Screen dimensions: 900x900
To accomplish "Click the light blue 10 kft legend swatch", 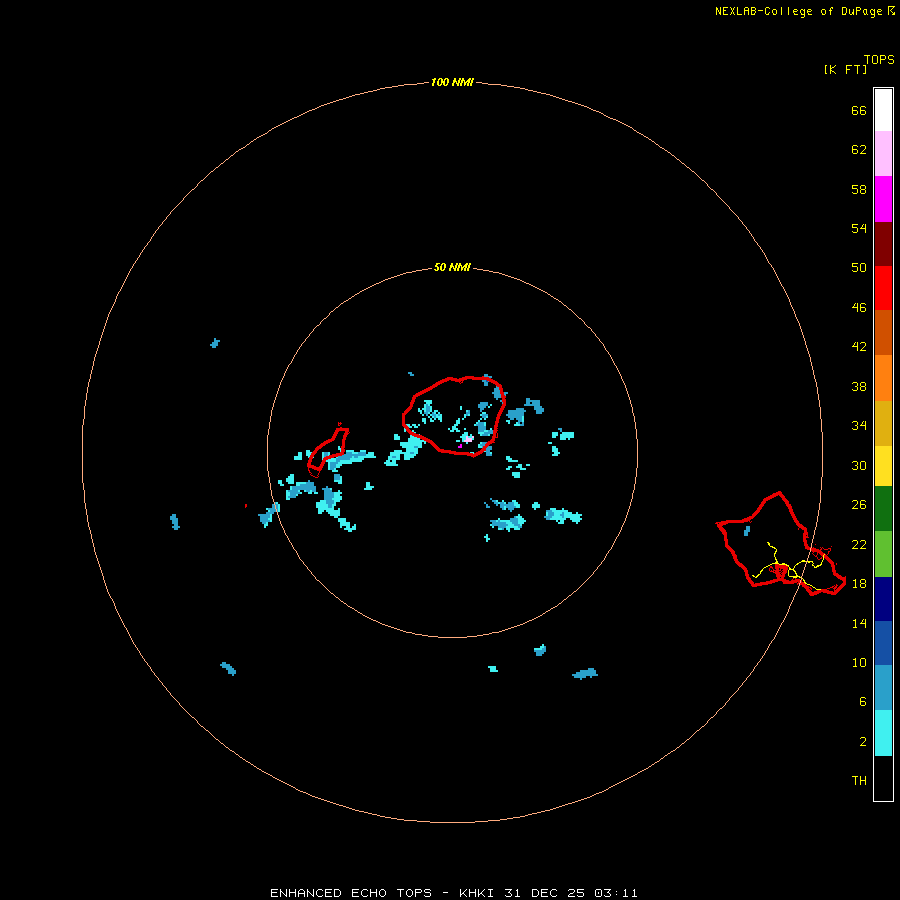I will click(x=883, y=688).
